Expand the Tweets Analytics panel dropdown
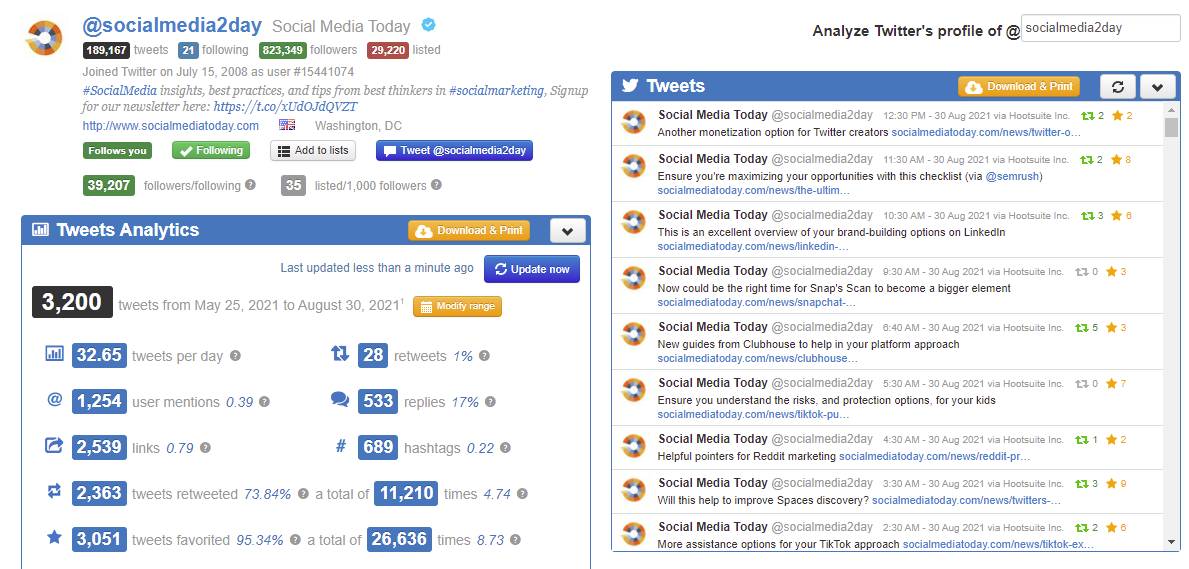The width and height of the screenshot is (1189, 569). coord(567,231)
